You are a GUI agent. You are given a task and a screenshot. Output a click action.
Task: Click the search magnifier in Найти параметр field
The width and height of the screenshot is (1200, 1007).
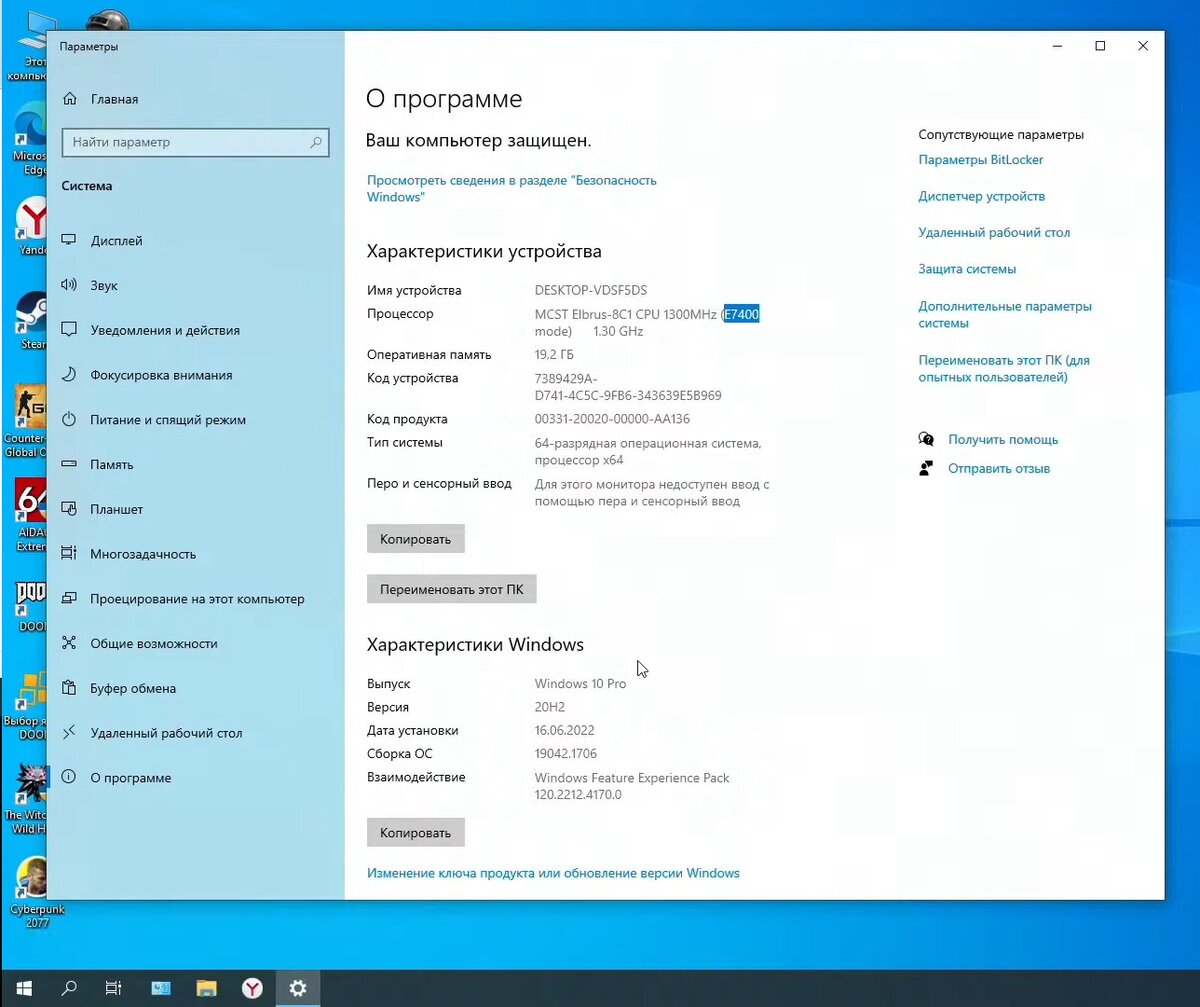316,142
